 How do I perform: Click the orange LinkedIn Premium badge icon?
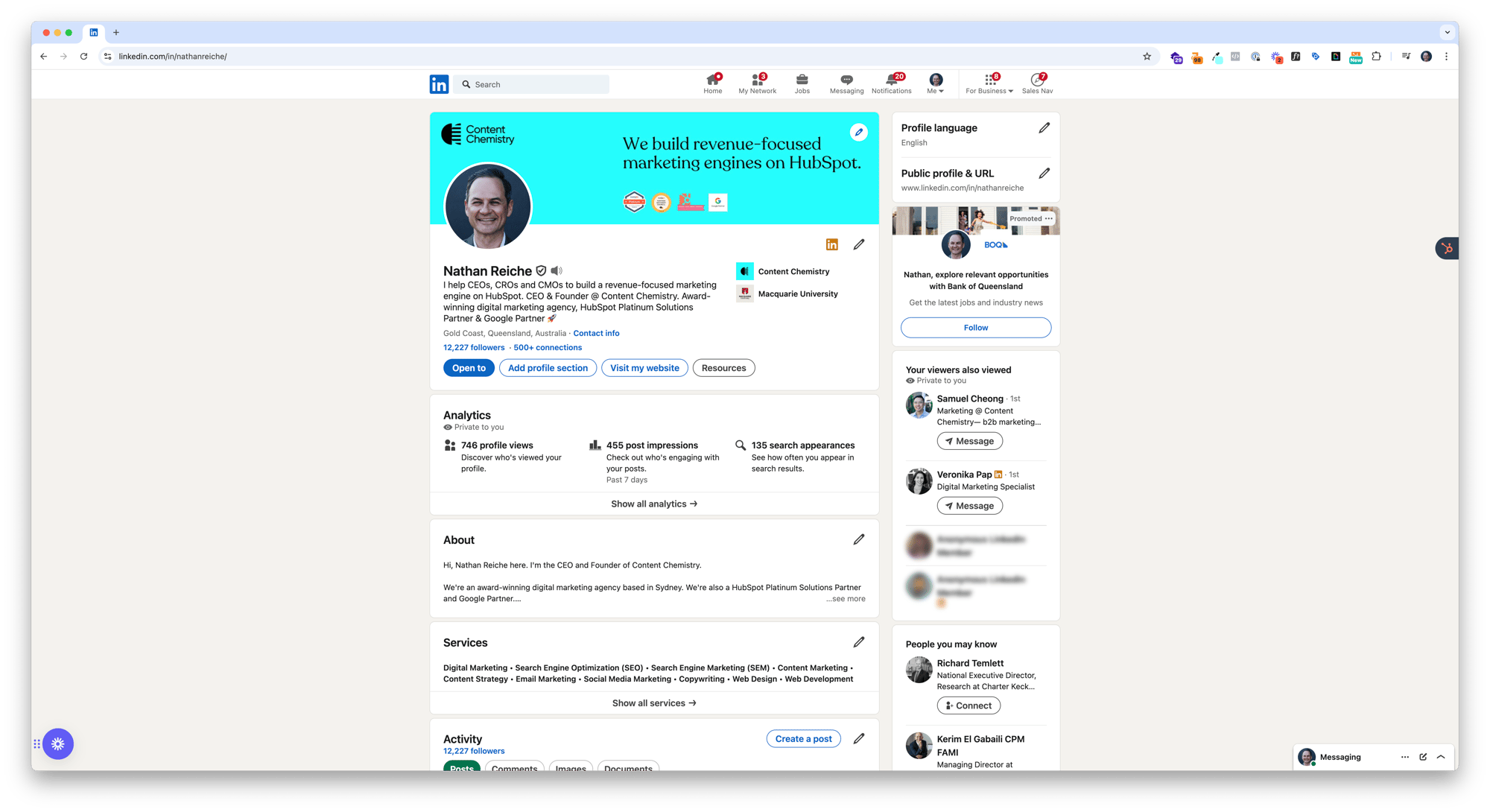tap(832, 244)
